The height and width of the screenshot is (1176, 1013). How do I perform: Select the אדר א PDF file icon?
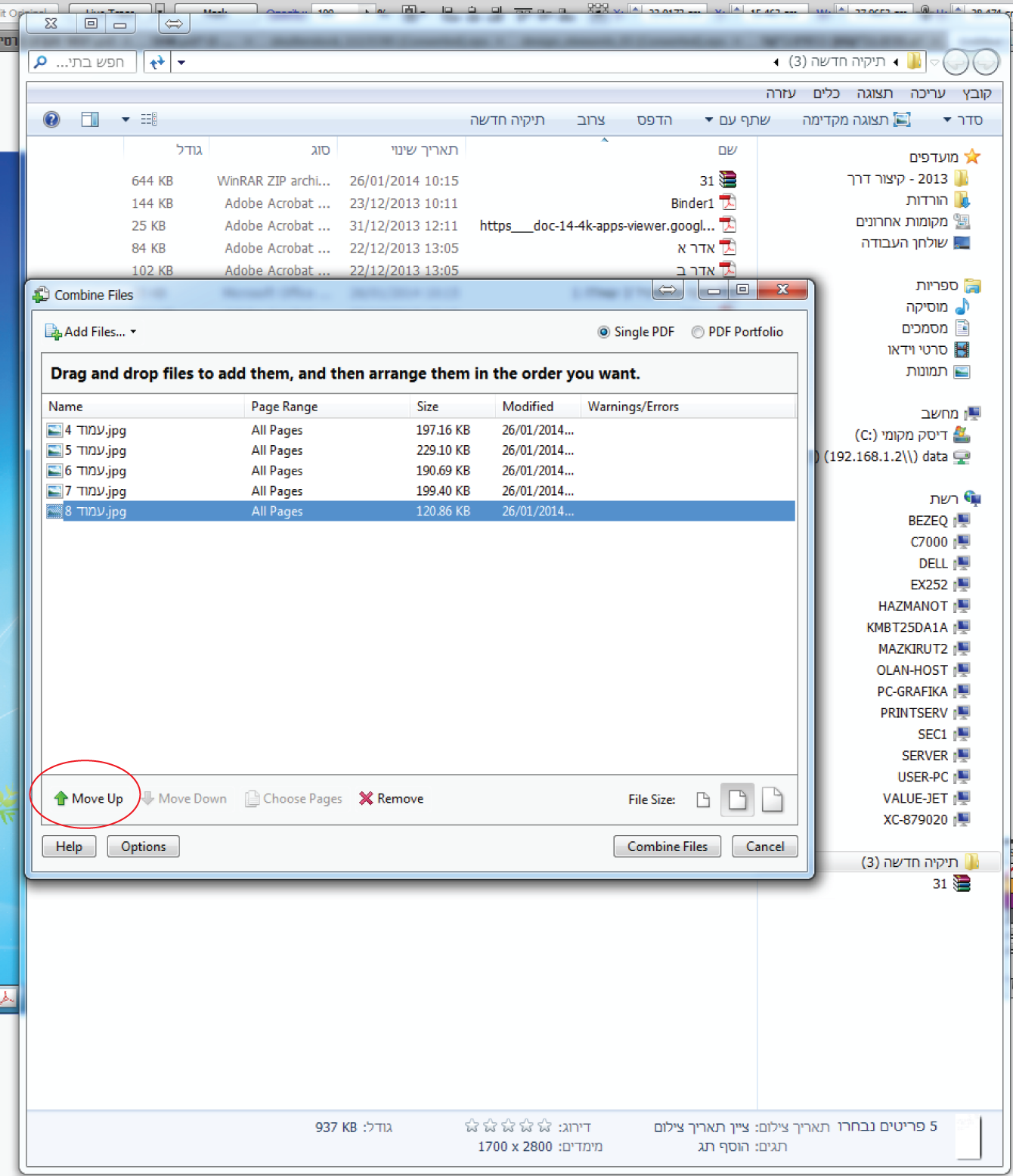coord(727,248)
